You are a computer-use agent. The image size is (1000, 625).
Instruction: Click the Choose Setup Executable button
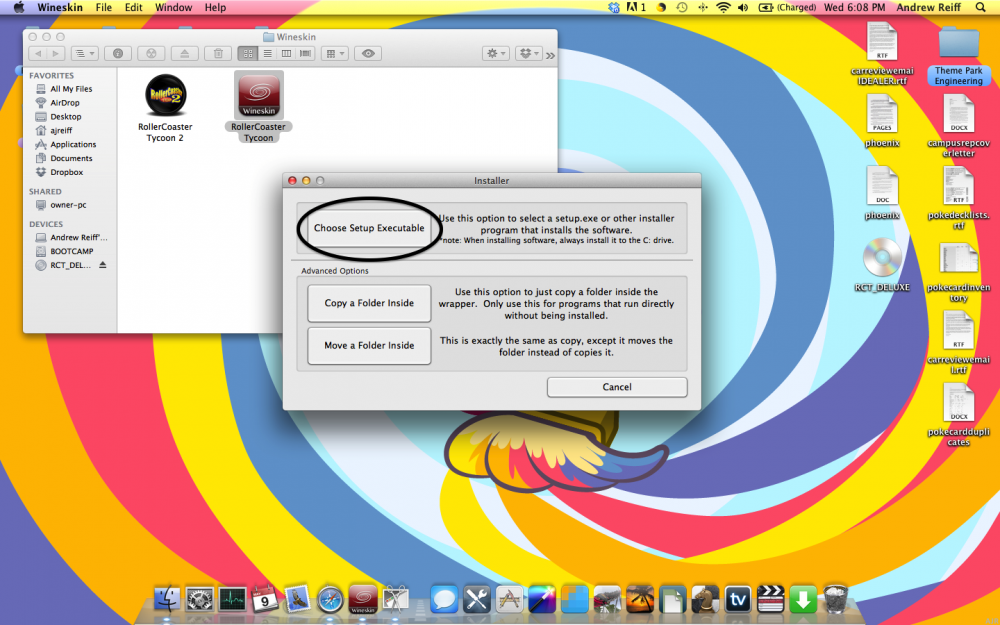click(x=369, y=228)
